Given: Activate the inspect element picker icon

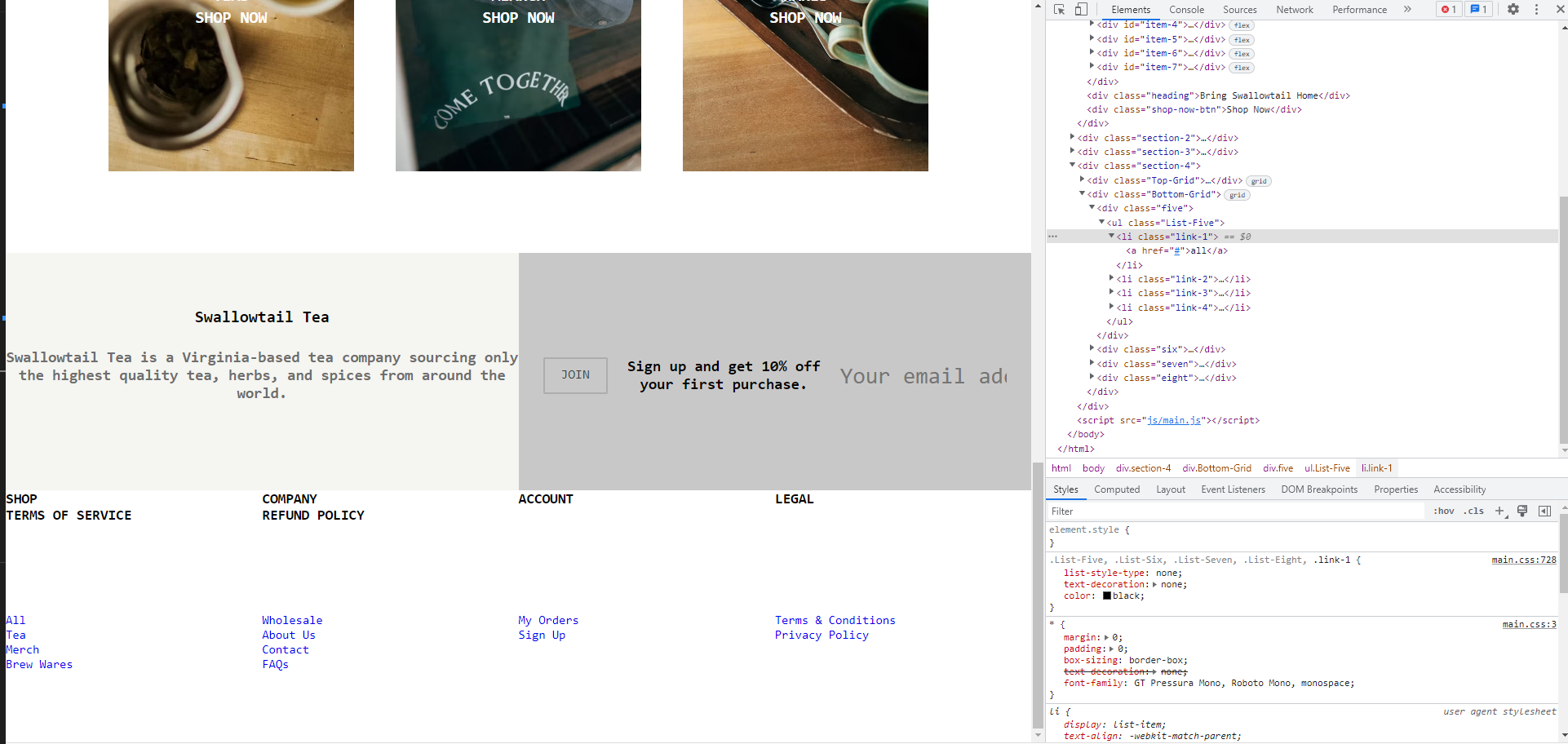Looking at the screenshot, I should pyautogui.click(x=1060, y=10).
